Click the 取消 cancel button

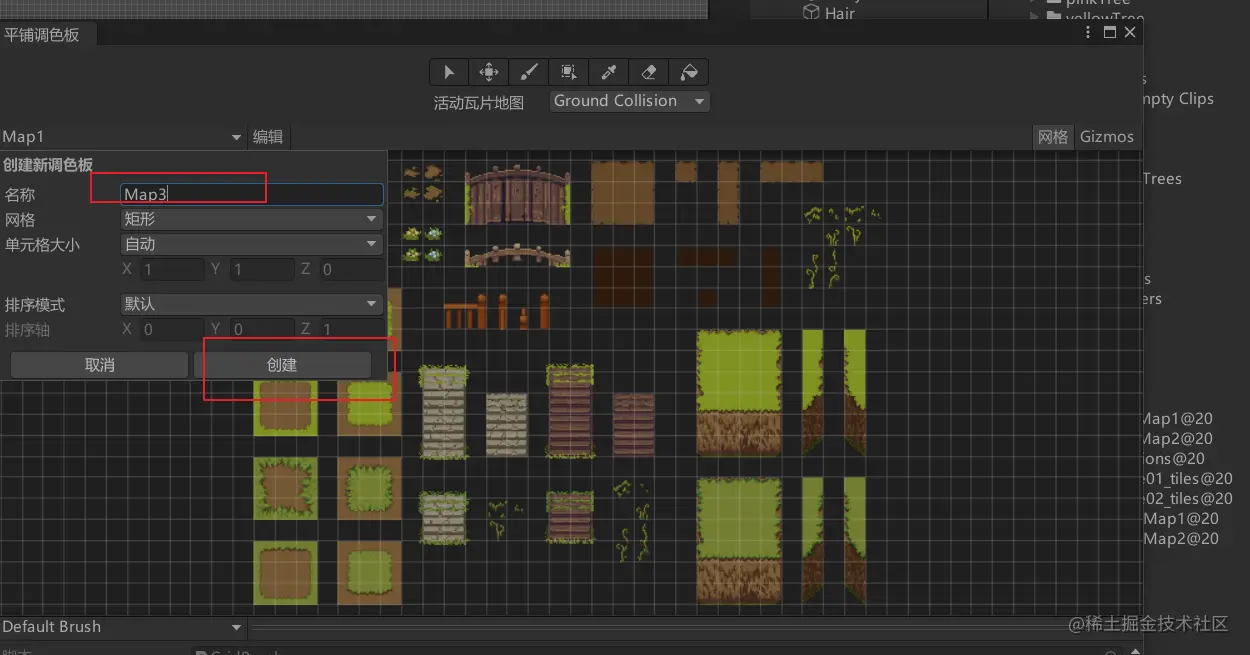click(99, 365)
